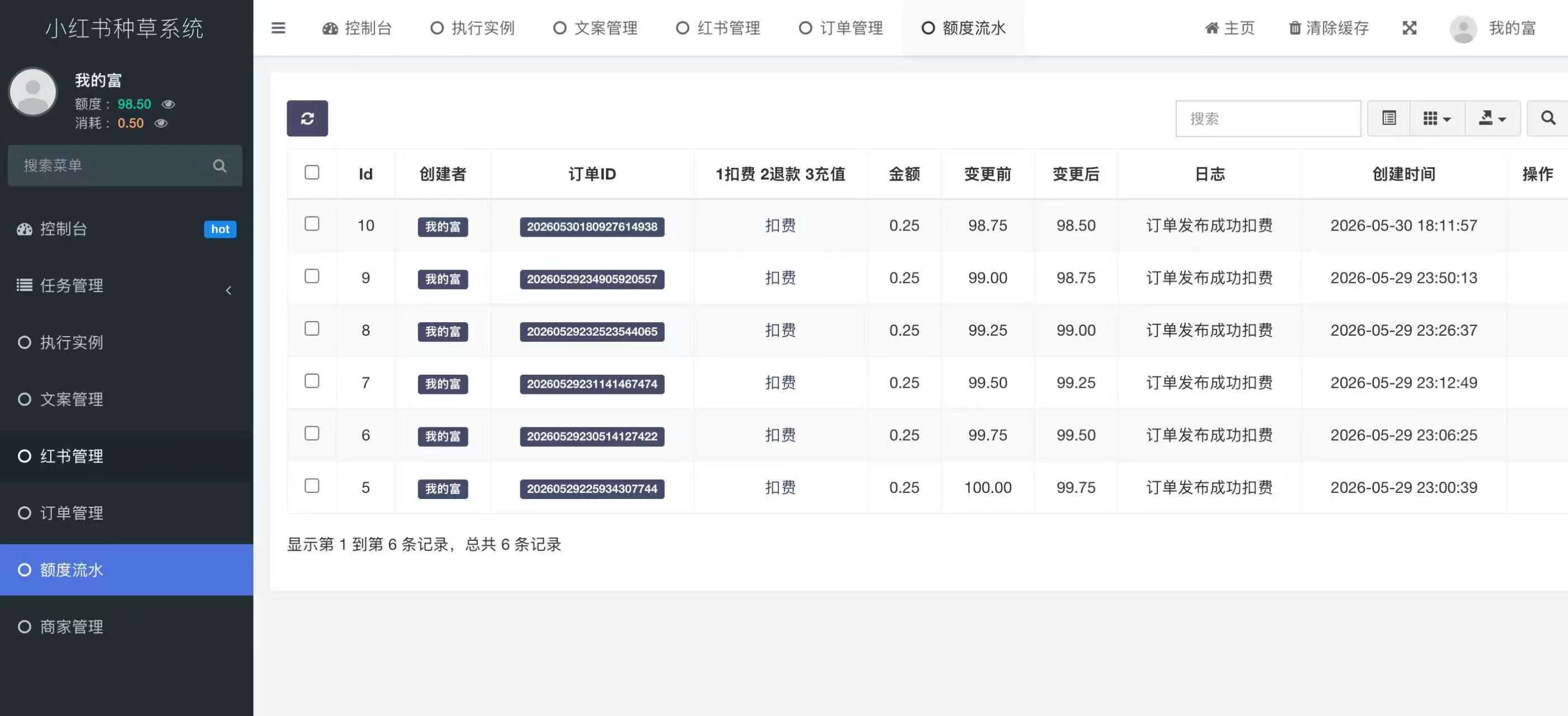Click the 金额 column header
The image size is (1568, 716).
point(904,174)
